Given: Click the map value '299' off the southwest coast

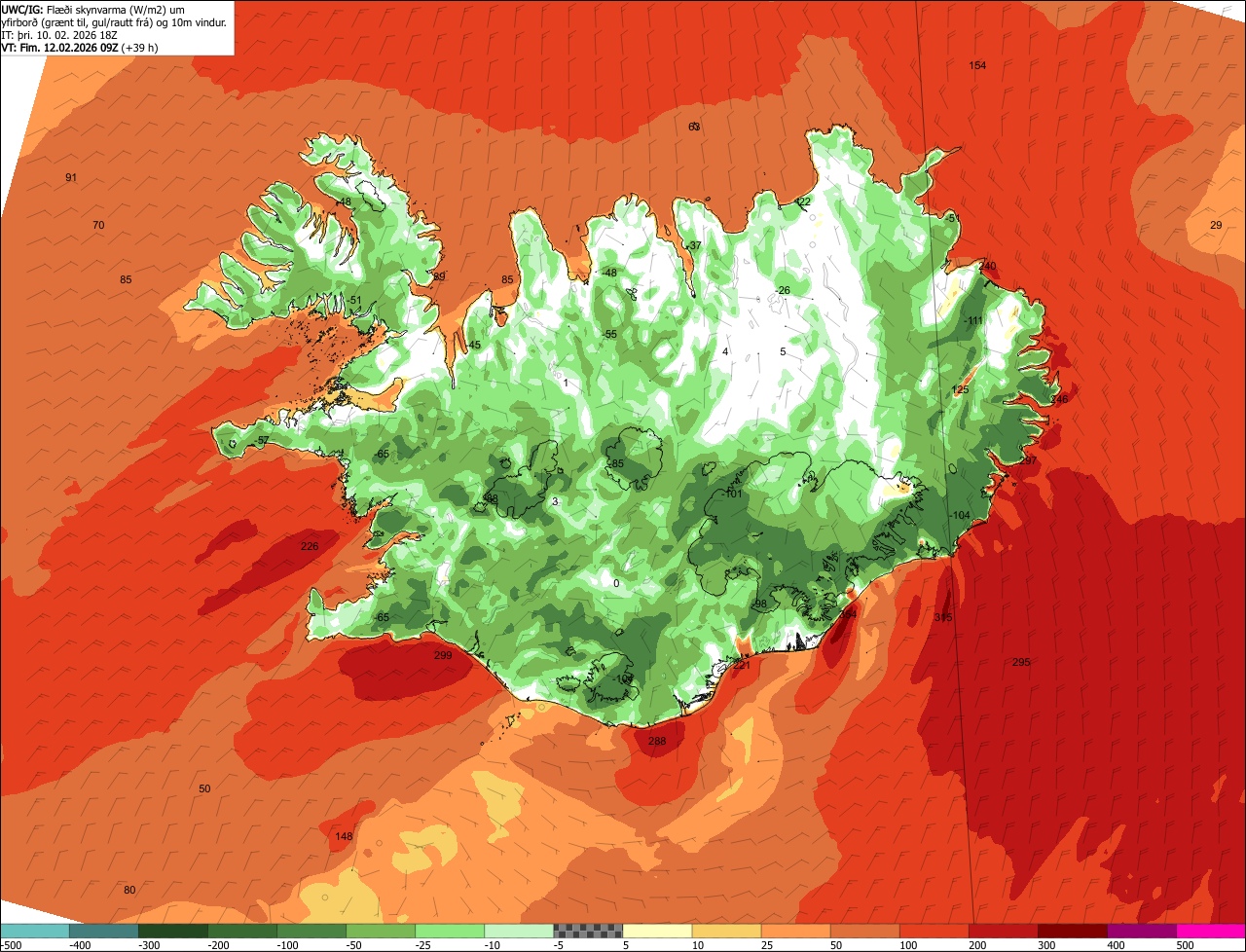Looking at the screenshot, I should [443, 655].
